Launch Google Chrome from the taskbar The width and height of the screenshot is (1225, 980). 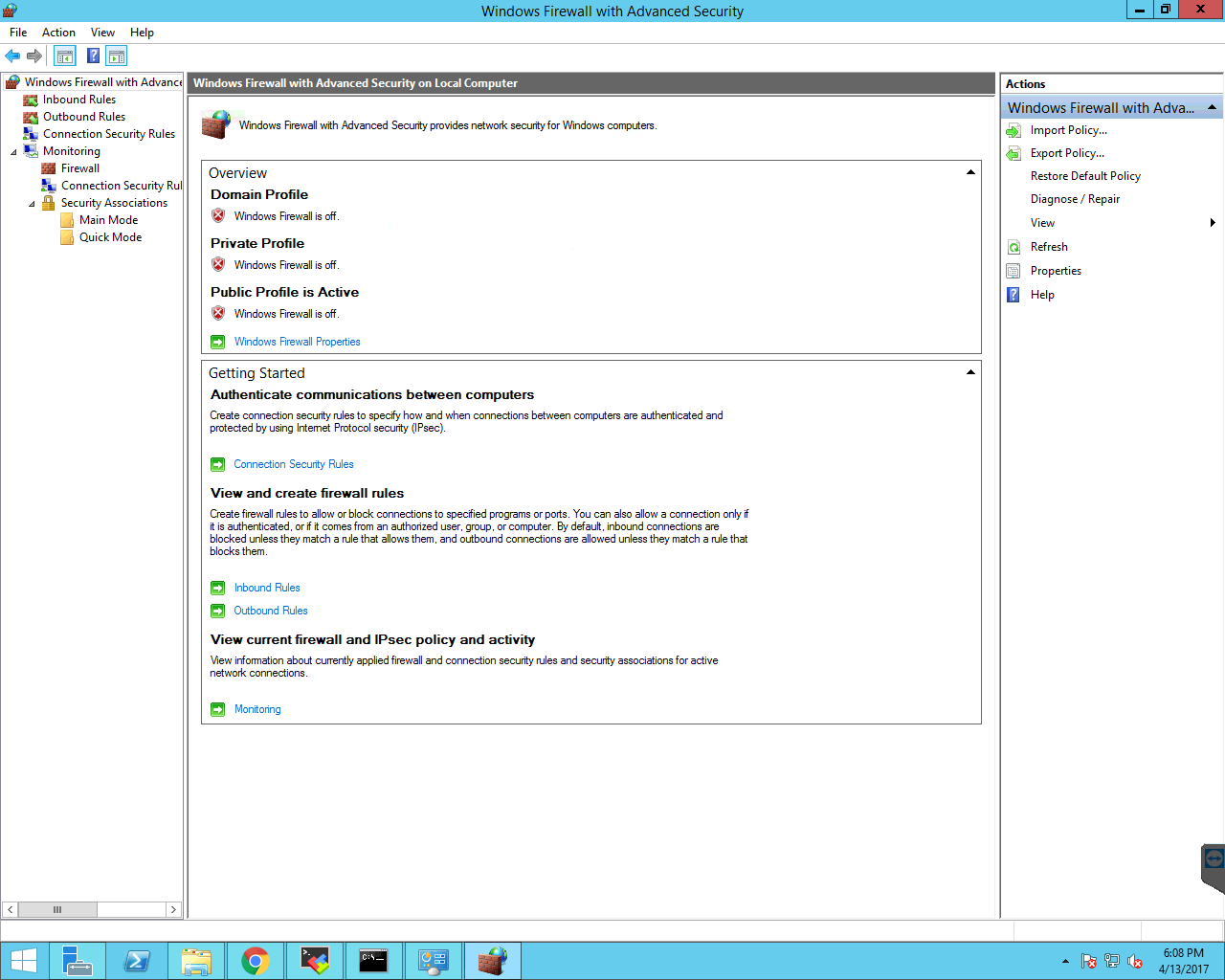pyautogui.click(x=256, y=961)
